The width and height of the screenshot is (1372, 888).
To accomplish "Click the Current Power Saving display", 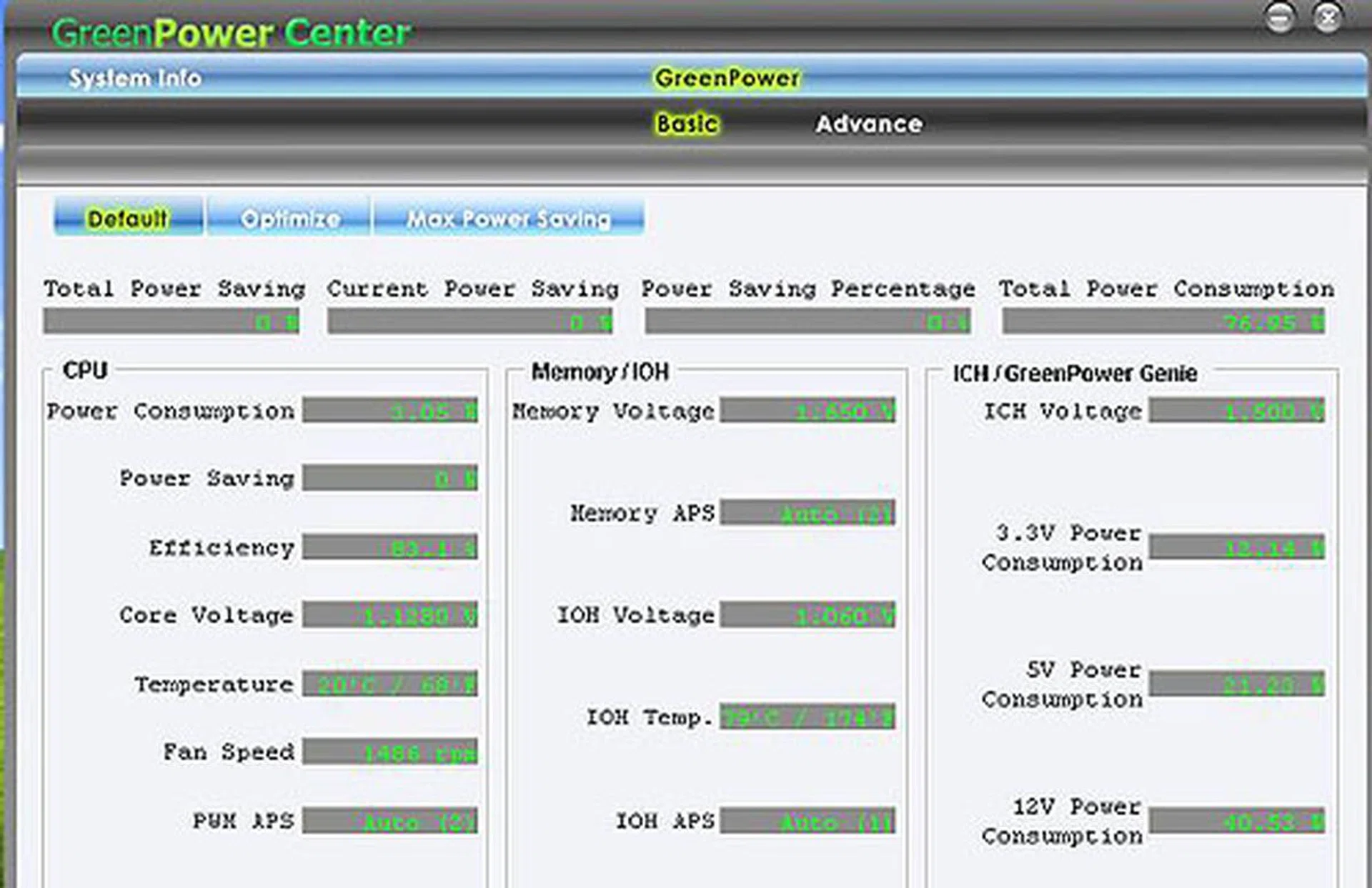I will click(470, 322).
